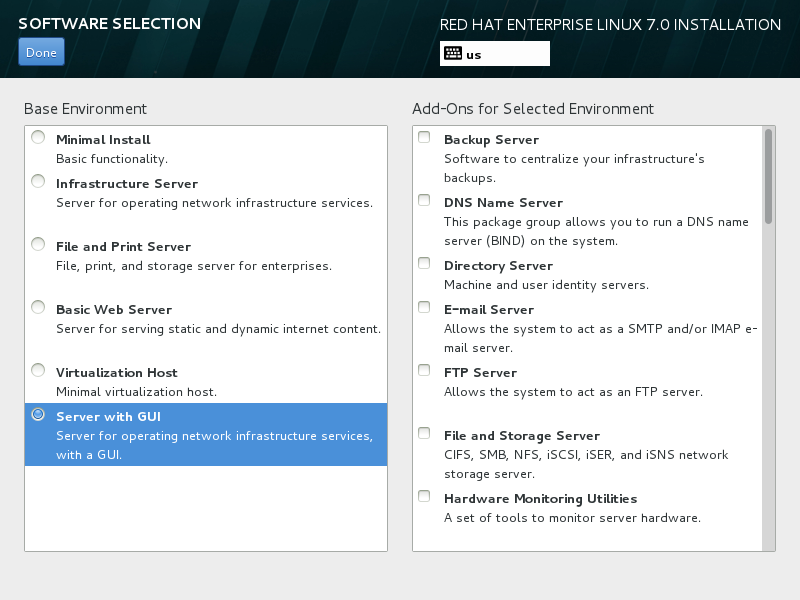Enable E-mail Server add-on
Viewport: 800px width, 600px height.
coord(424,308)
